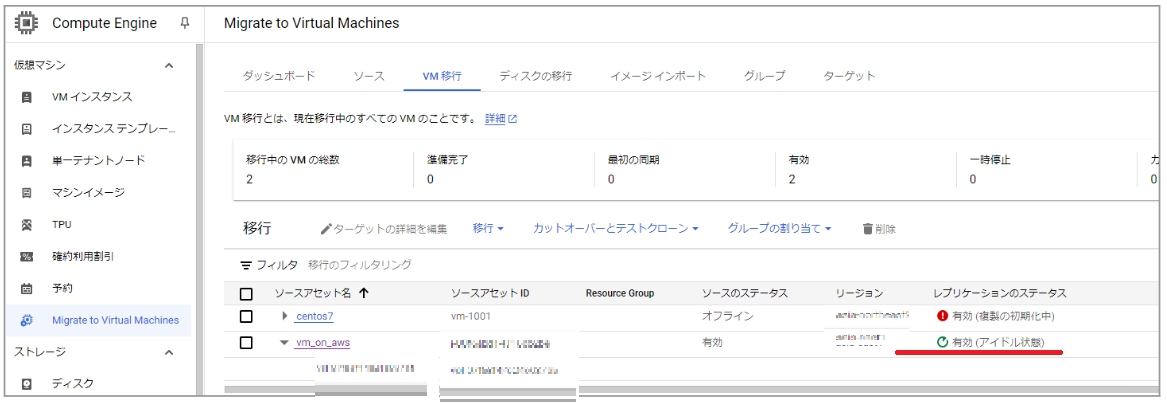
Task: Open カットオーバーとテストクローン dropdown
Action: (616, 228)
